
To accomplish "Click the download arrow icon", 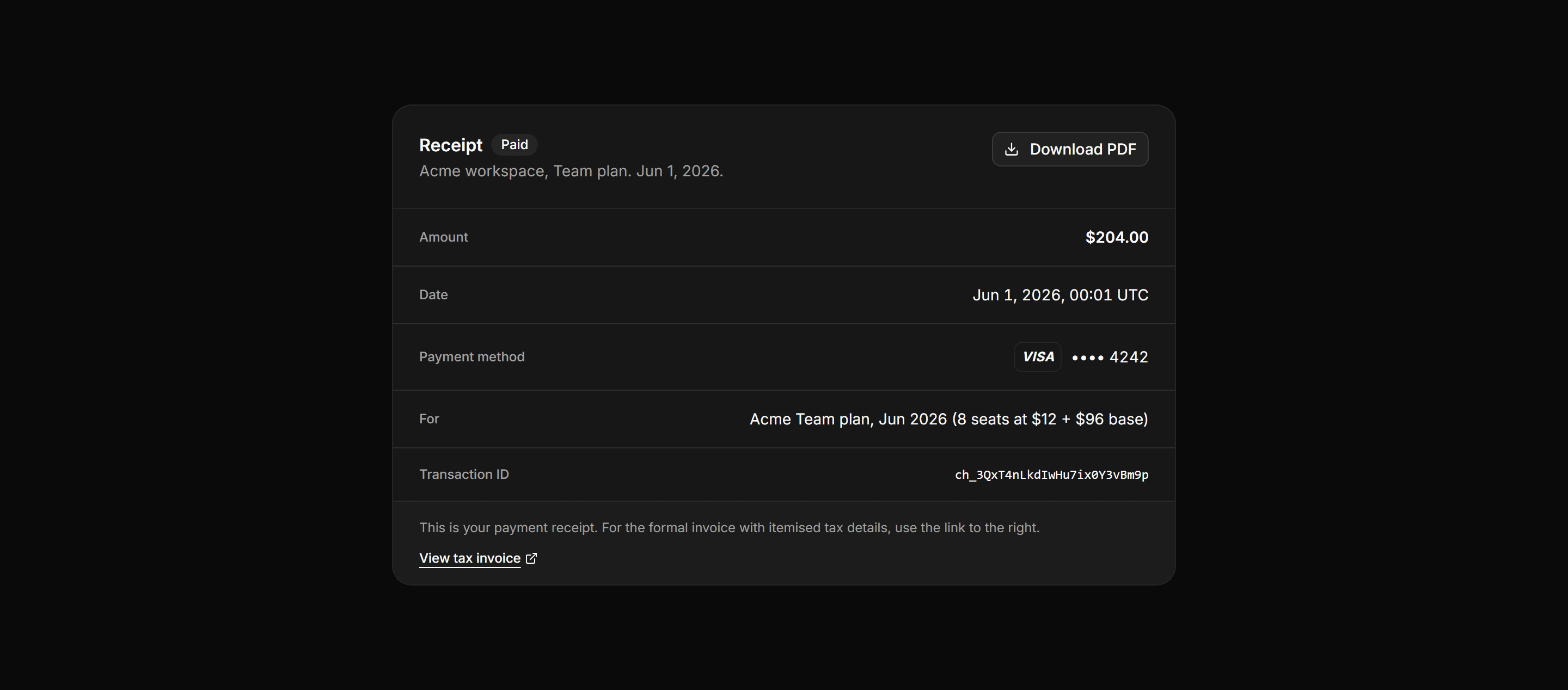I will point(1011,149).
